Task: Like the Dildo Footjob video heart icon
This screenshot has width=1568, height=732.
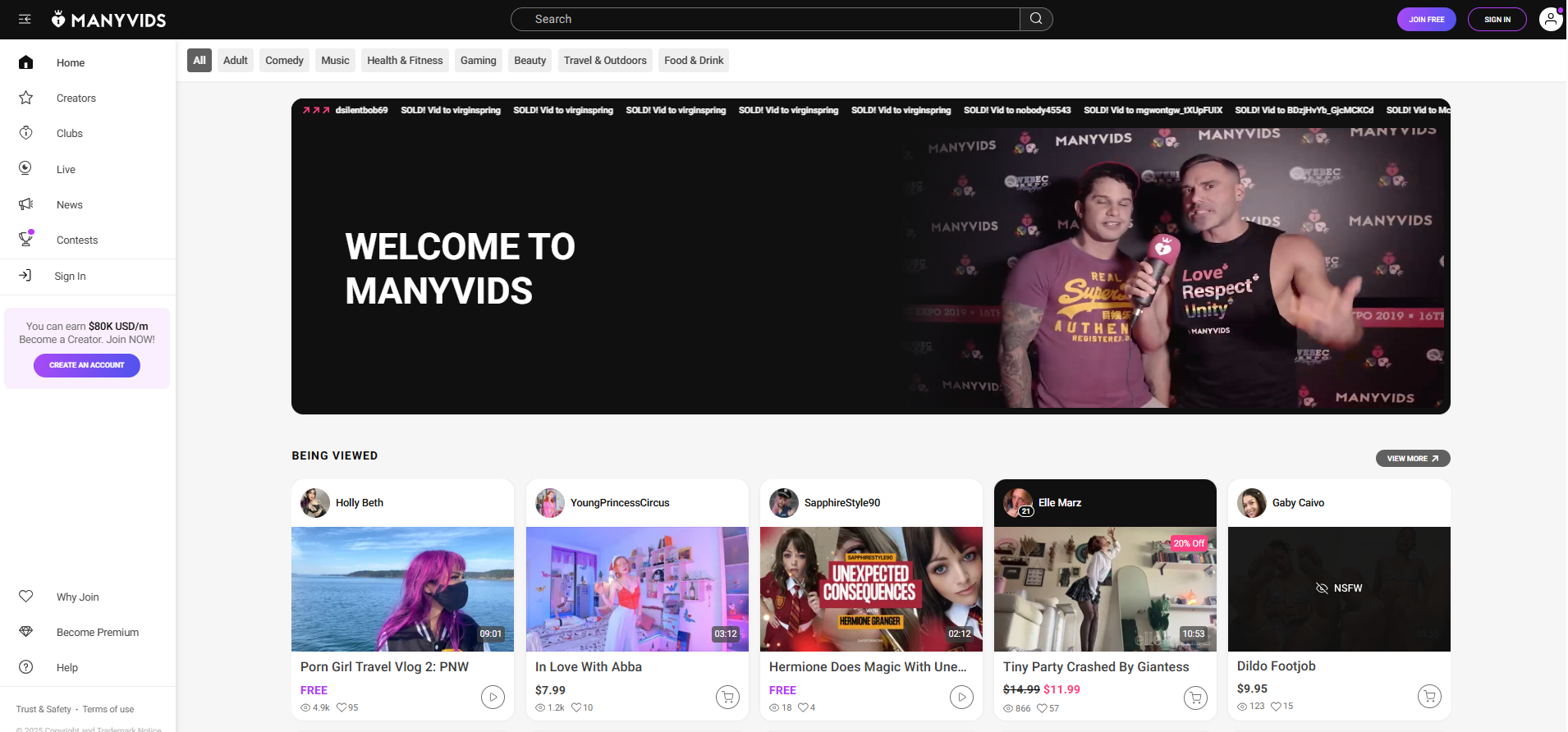Action: click(1276, 706)
